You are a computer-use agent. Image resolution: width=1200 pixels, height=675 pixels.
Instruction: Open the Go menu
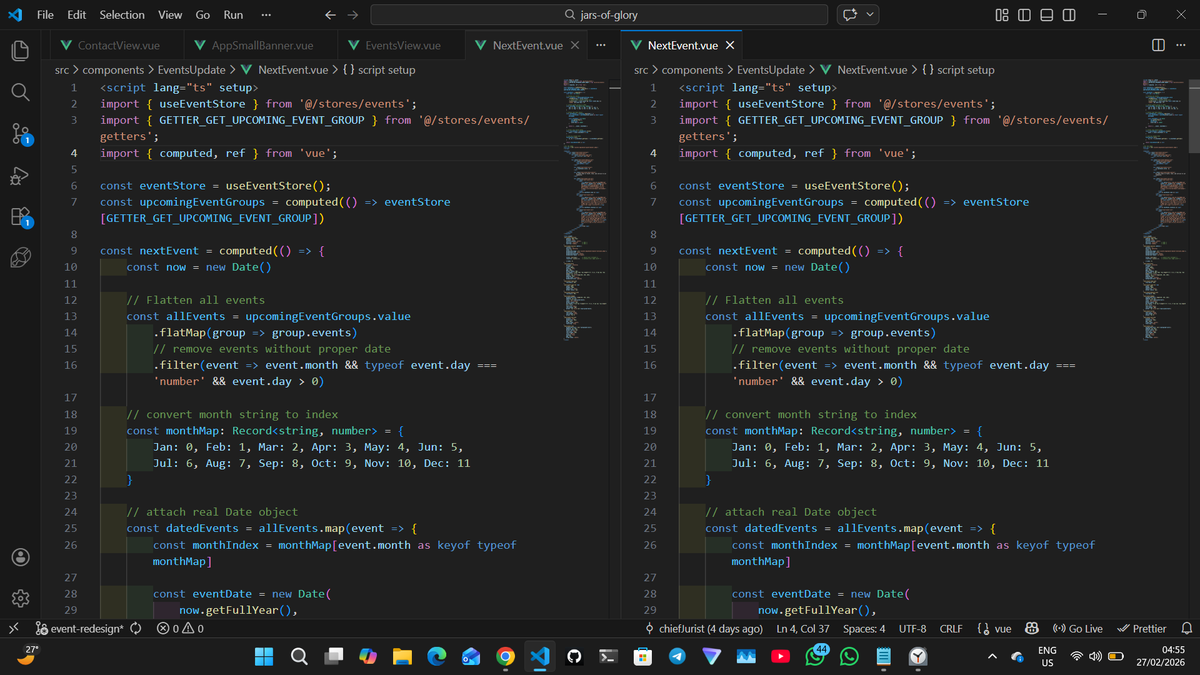203,15
